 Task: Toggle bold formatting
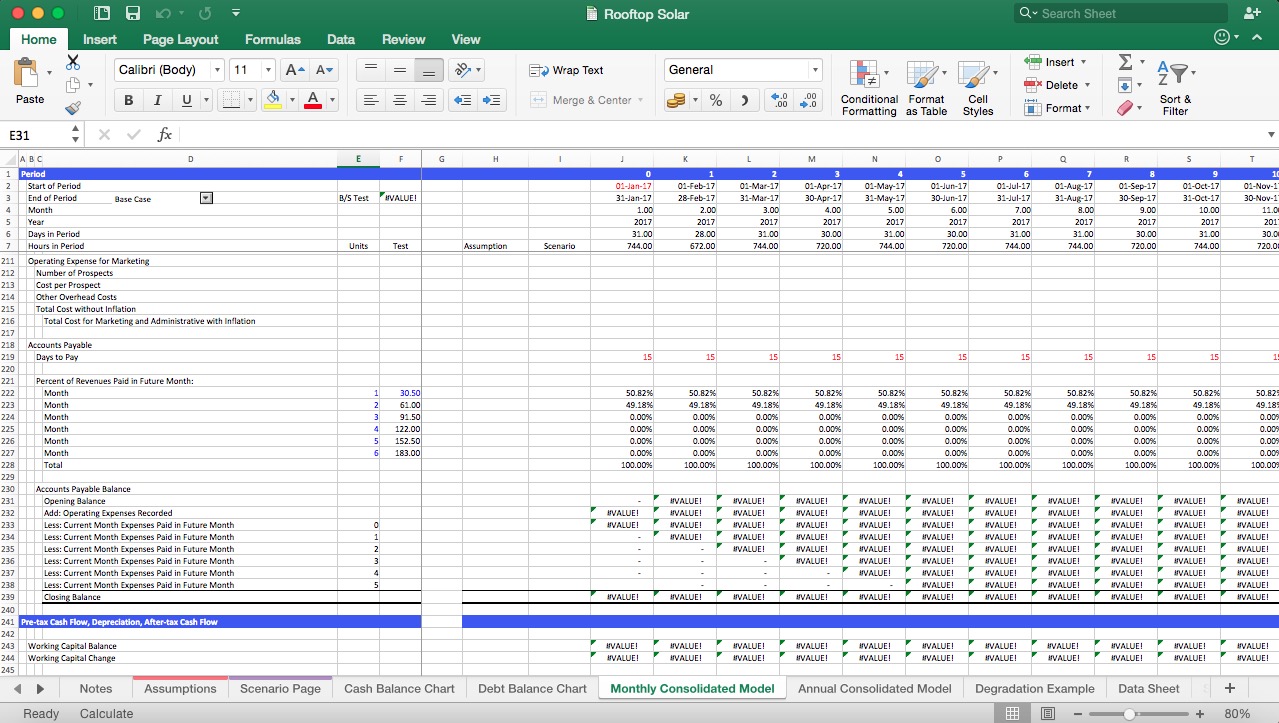pos(128,101)
